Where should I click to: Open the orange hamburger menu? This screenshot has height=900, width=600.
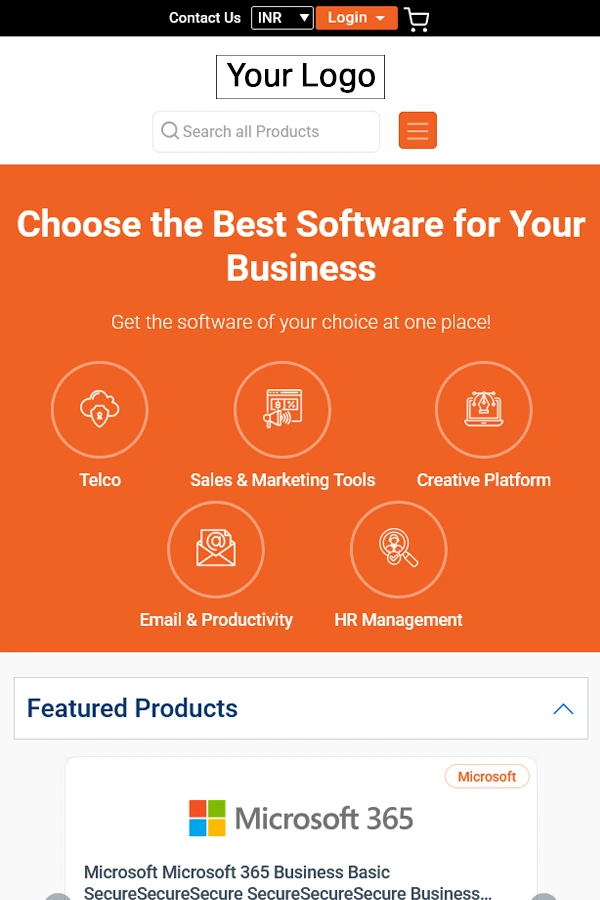418,131
